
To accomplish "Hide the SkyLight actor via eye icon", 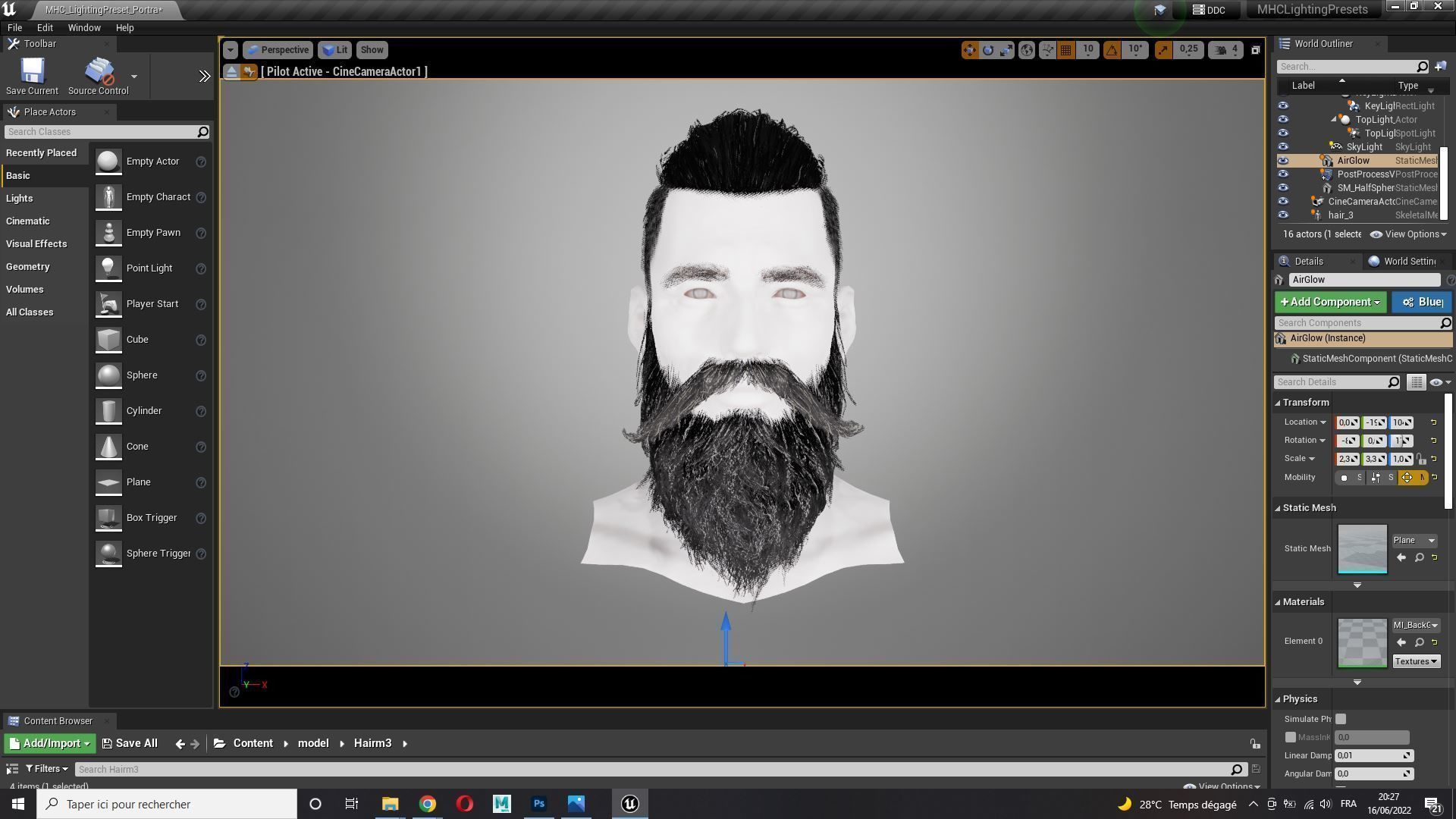I will (x=1283, y=147).
